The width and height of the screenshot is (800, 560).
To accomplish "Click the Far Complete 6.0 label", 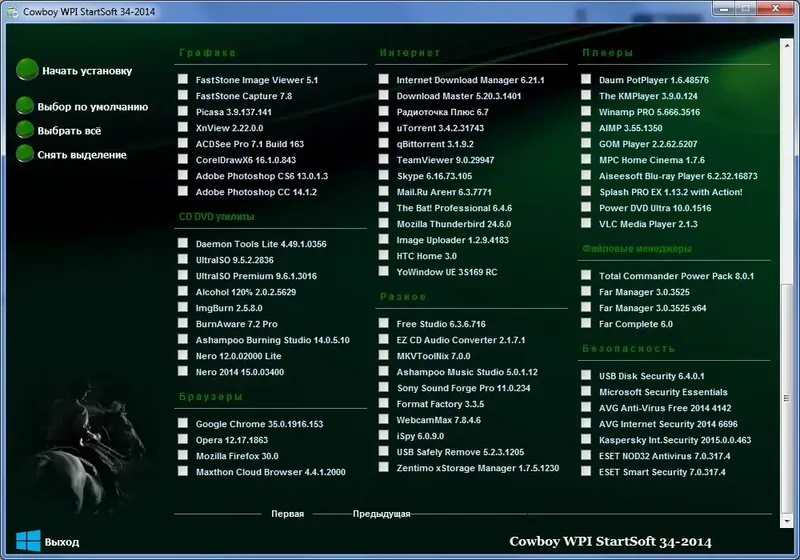I will click(636, 324).
